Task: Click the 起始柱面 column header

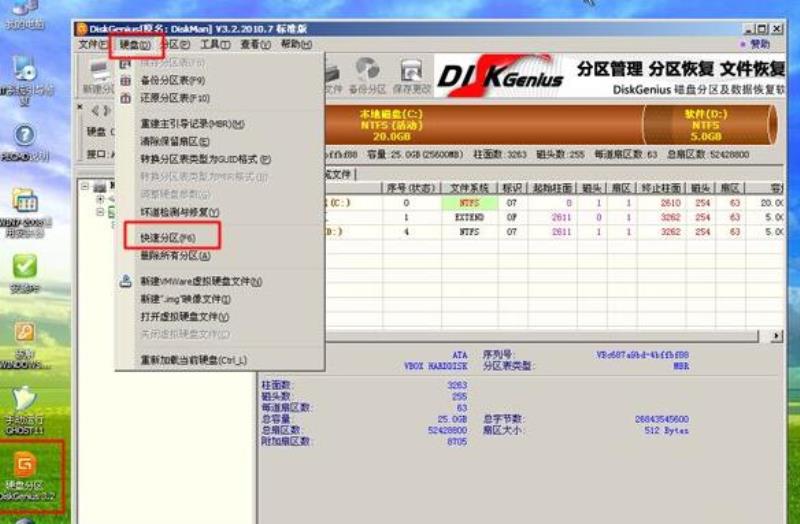Action: (x=552, y=188)
